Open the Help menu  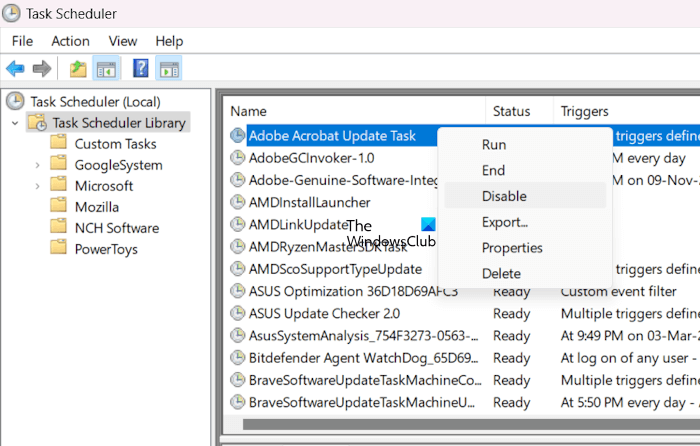(169, 42)
